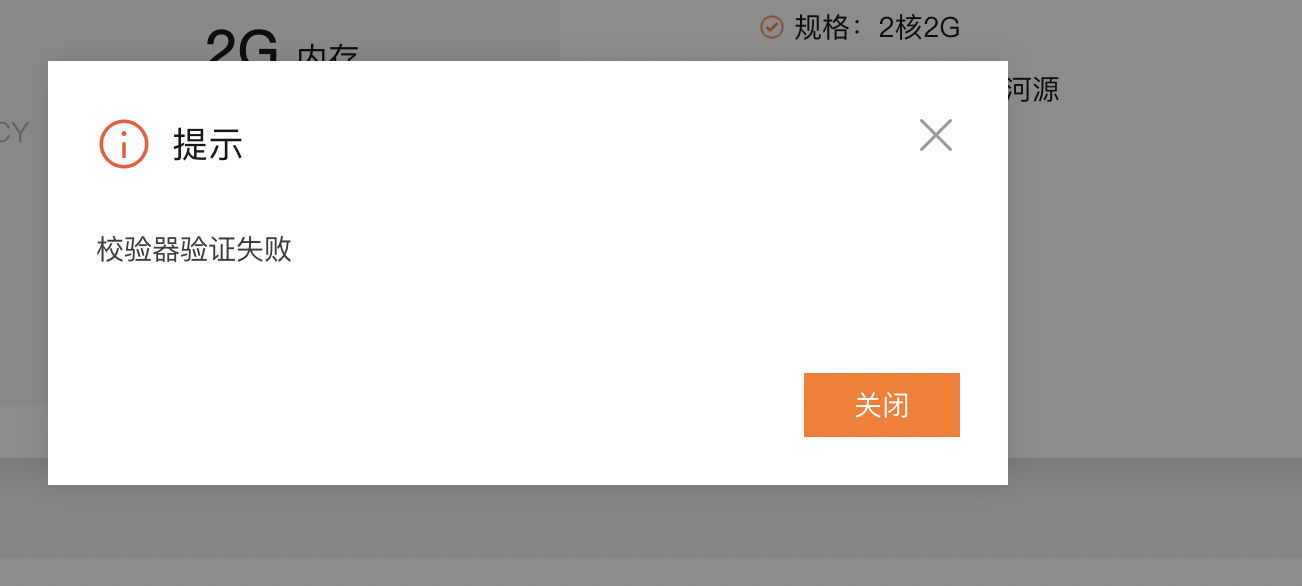This screenshot has height=586, width=1302.
Task: Click the 校验器验证失败 message text
Action: click(194, 249)
